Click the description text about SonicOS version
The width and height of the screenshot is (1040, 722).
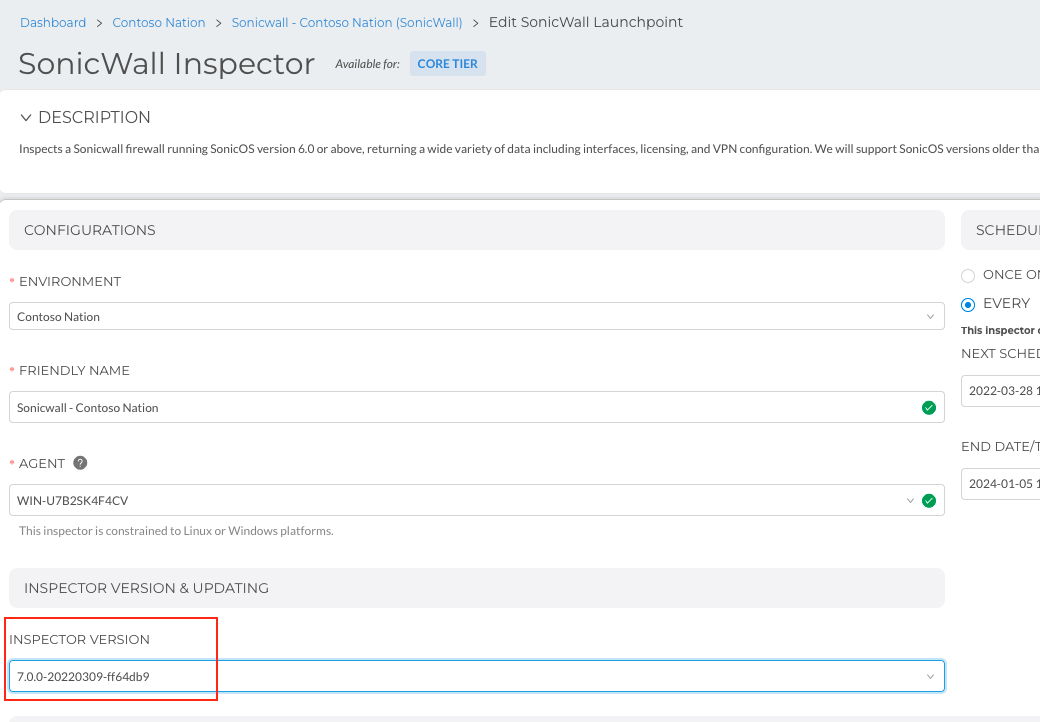coord(529,149)
